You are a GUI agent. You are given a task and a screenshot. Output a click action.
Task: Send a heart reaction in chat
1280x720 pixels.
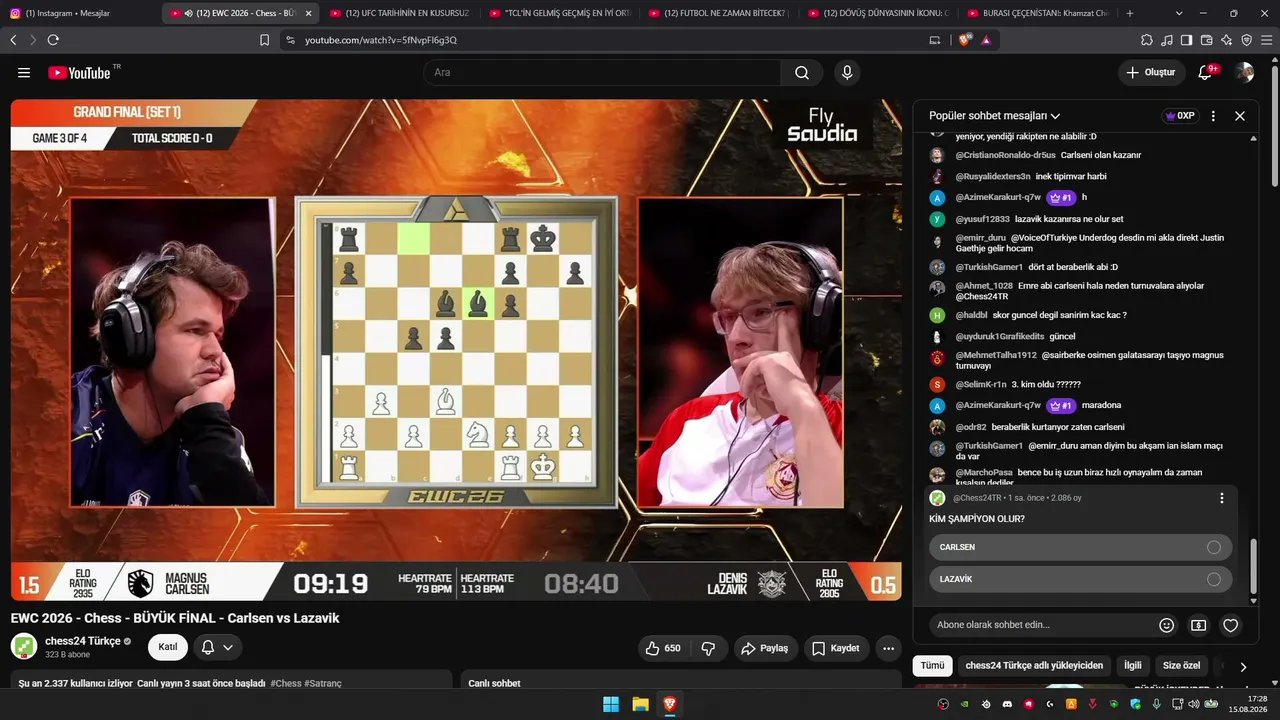click(x=1231, y=625)
